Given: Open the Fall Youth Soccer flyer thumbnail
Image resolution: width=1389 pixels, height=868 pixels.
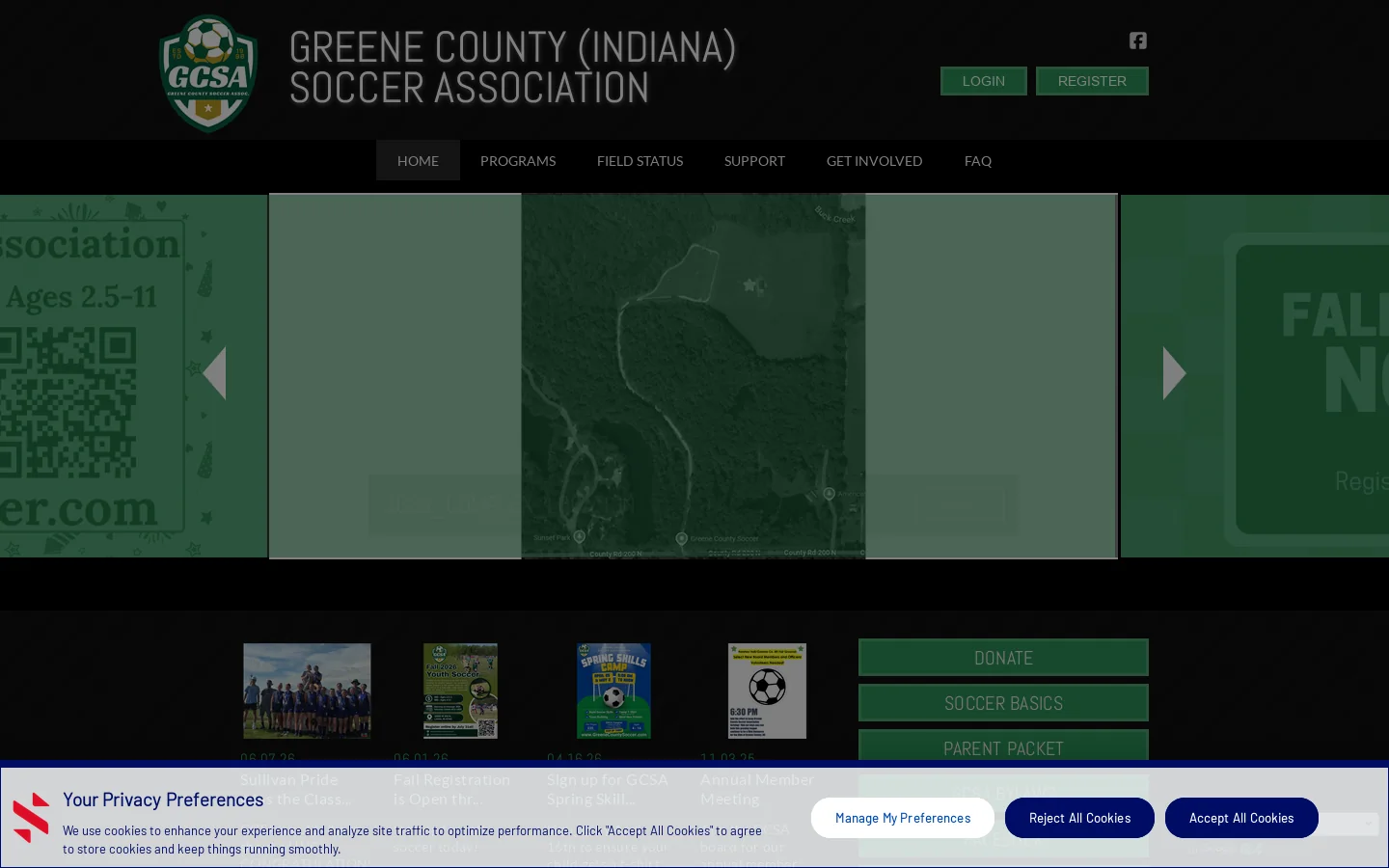Looking at the screenshot, I should 460,691.
